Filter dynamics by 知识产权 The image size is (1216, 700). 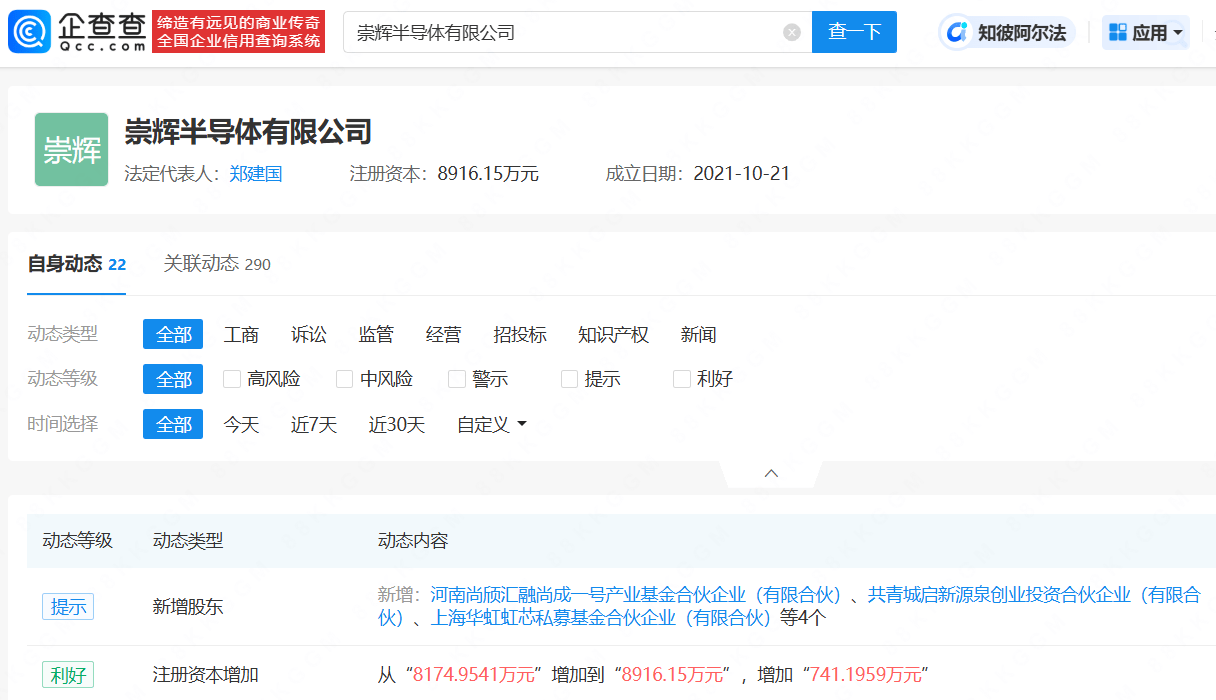pyautogui.click(x=613, y=335)
